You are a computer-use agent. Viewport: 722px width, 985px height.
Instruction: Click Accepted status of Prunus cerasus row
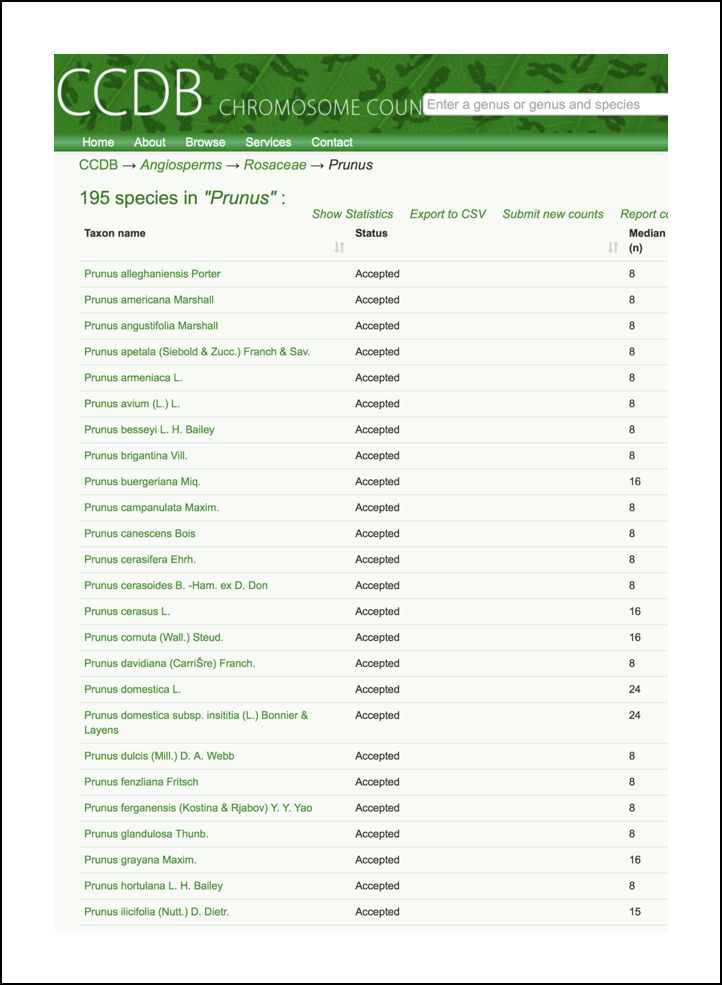pos(377,611)
